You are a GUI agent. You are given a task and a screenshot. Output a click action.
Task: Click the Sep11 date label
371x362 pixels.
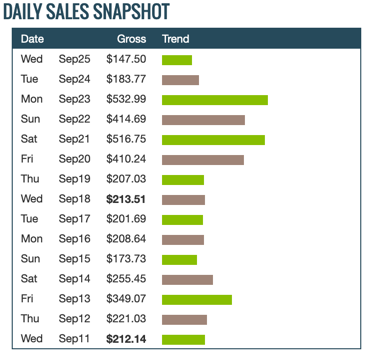click(74, 339)
